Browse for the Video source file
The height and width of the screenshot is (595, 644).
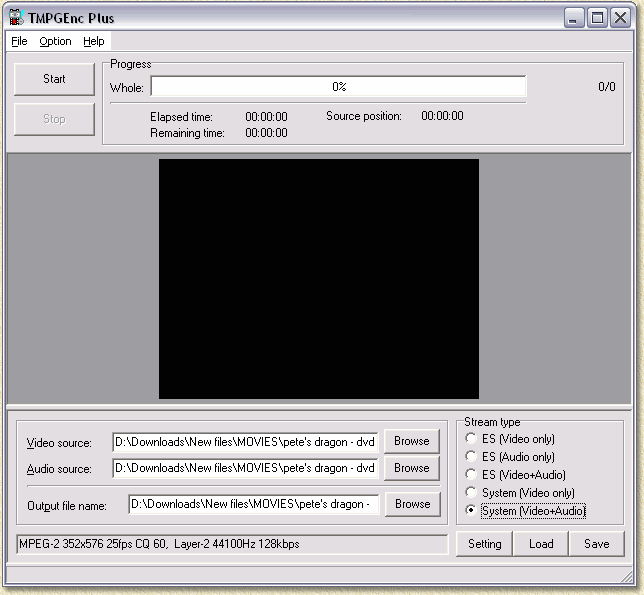coord(412,441)
